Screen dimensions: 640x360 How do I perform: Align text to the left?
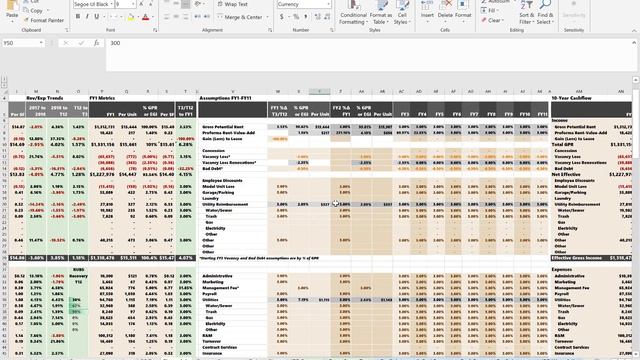(x=167, y=17)
